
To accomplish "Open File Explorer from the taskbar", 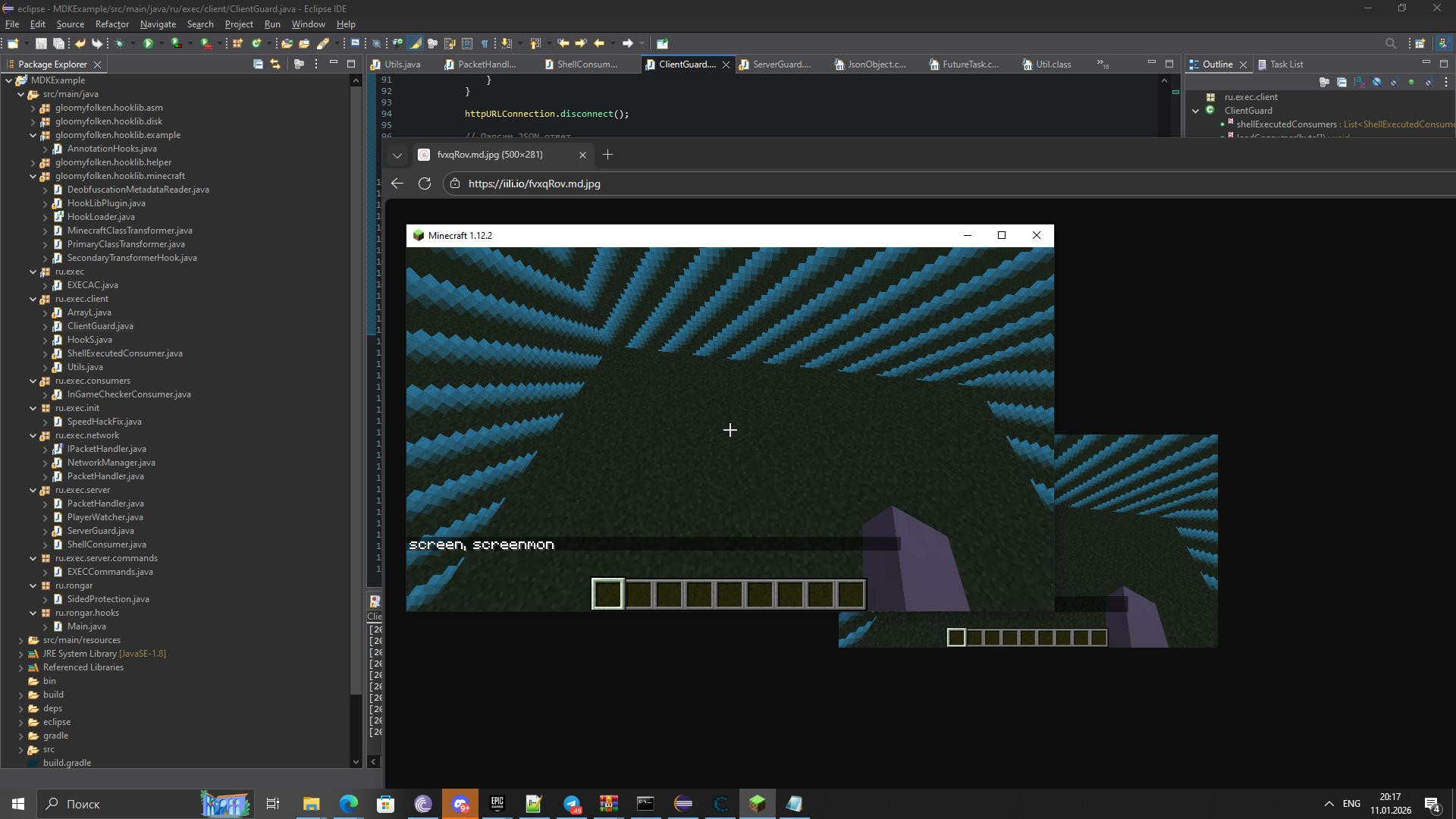I will pos(311,804).
